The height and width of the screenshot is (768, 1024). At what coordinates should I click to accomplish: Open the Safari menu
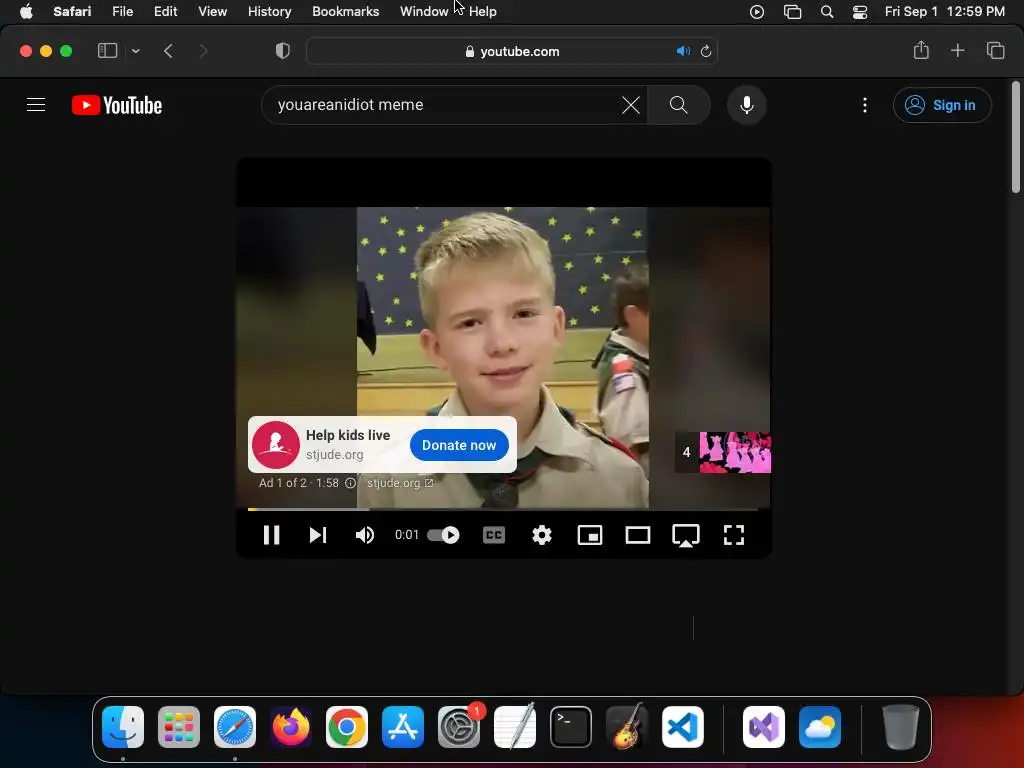pyautogui.click(x=72, y=11)
